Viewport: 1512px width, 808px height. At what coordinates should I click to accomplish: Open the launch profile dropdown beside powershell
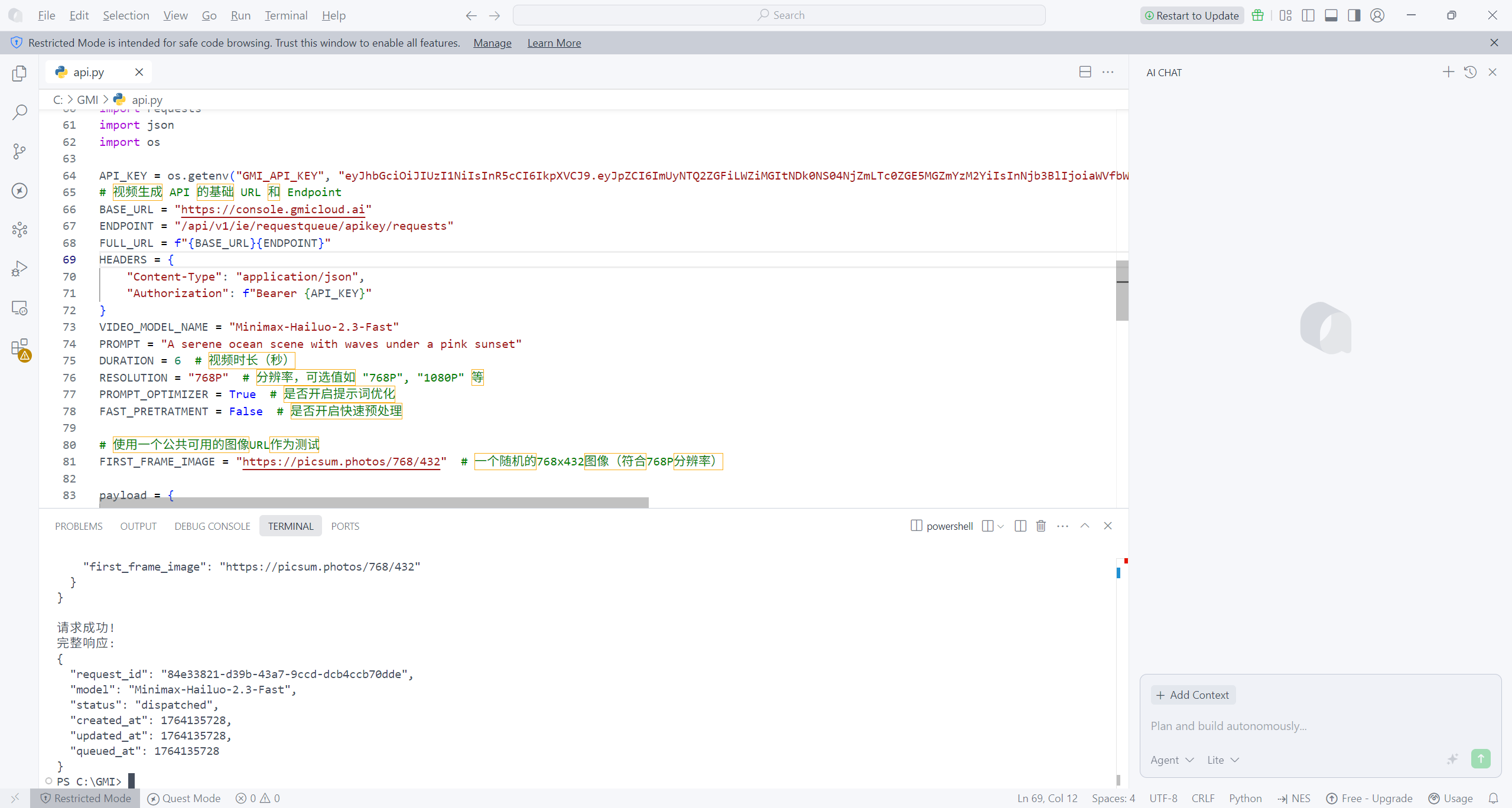[x=1000, y=526]
